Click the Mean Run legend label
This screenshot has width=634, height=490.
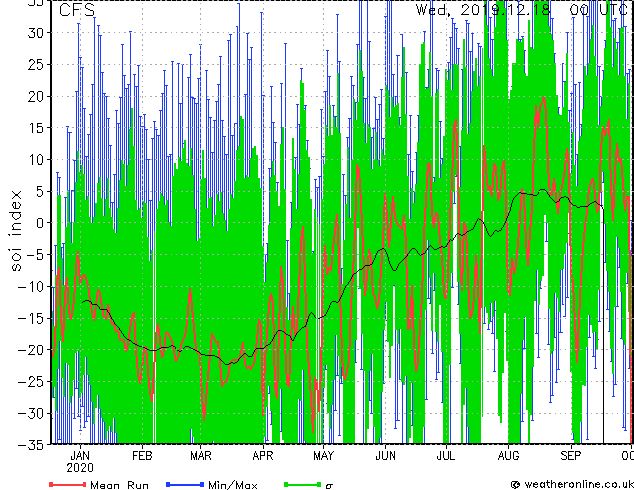(x=119, y=485)
